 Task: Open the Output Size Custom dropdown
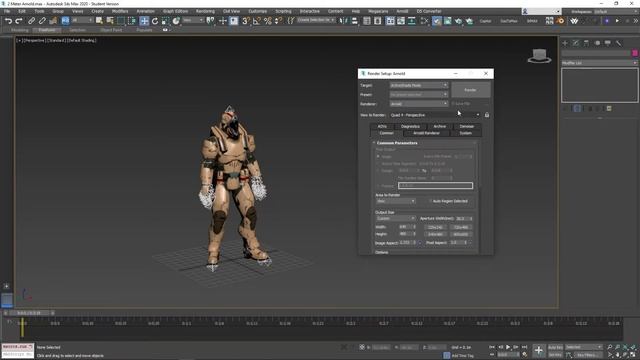pos(396,219)
